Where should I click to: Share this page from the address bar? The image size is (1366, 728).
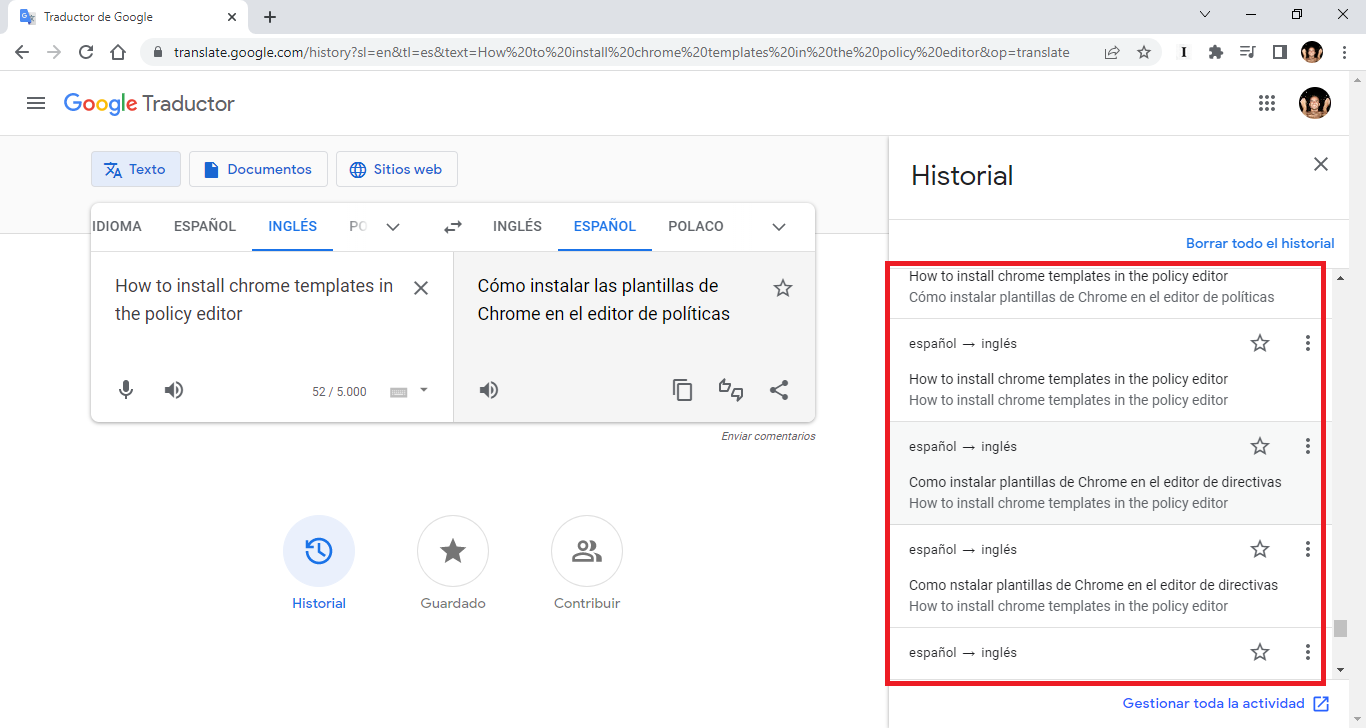coord(1112,52)
